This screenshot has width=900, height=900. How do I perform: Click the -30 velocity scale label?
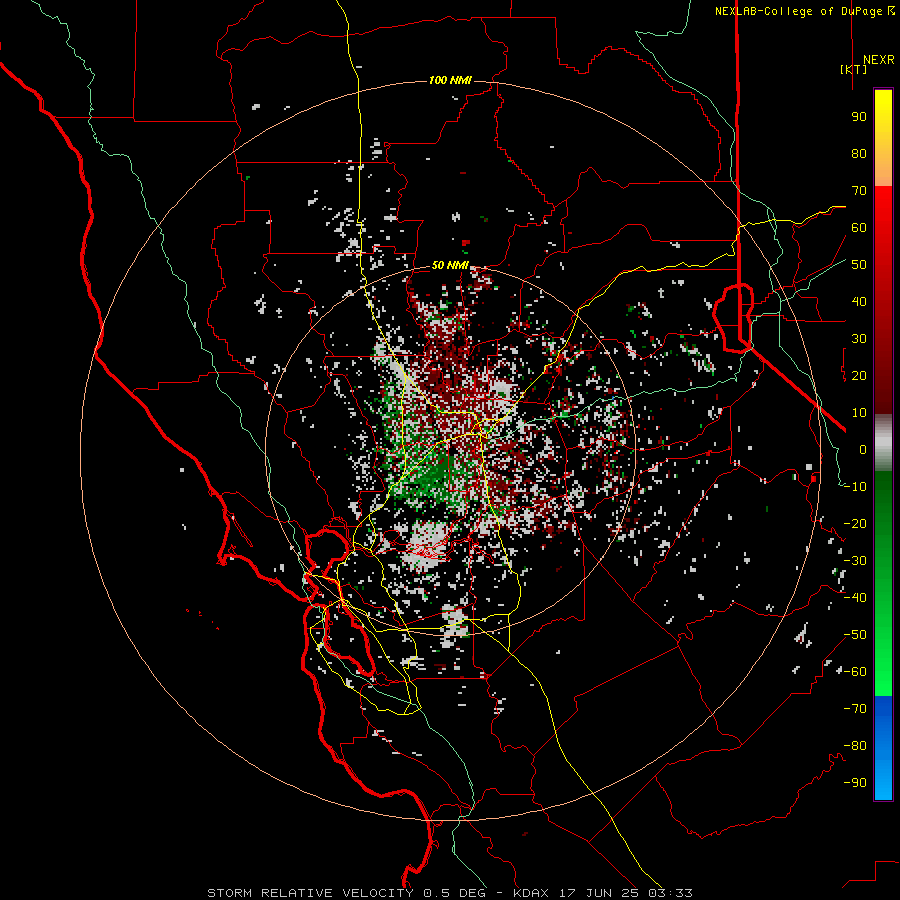[855, 561]
